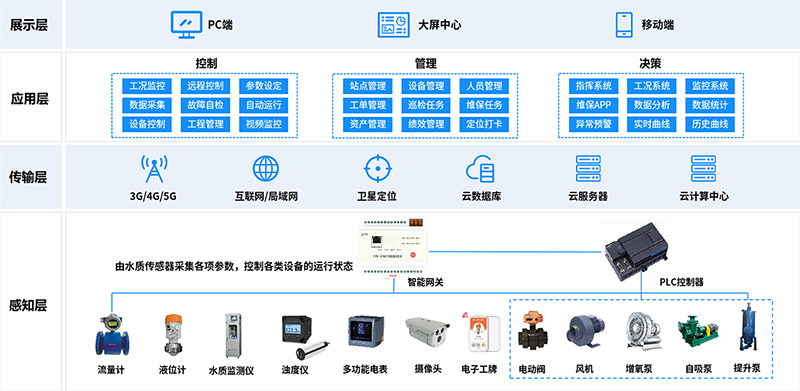
Task: Open the 远程控制 button
Action: tap(205, 86)
